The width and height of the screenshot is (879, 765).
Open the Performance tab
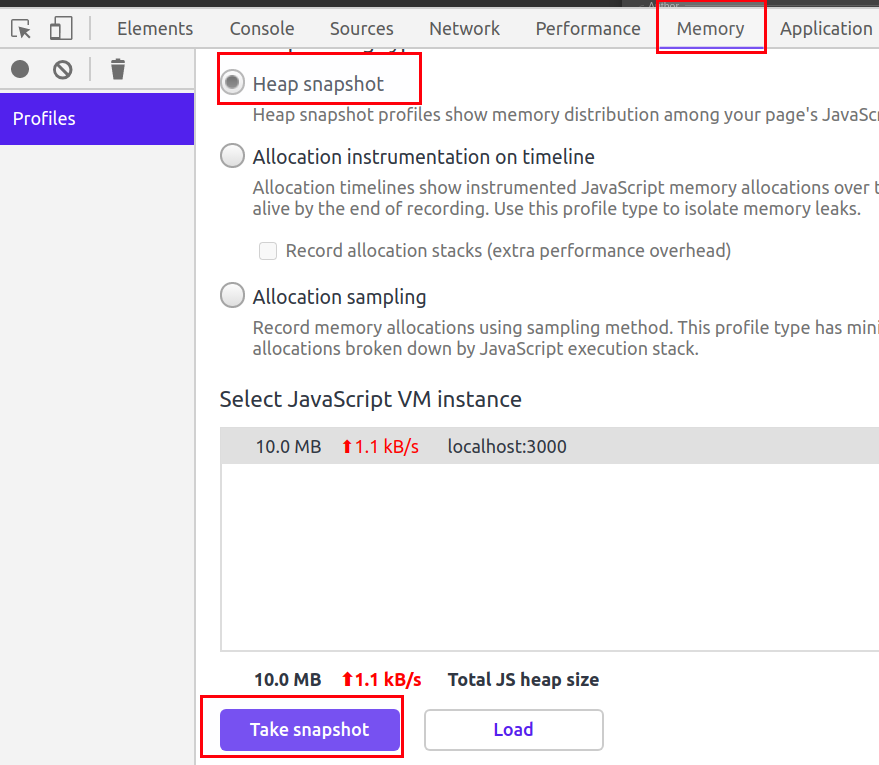coord(588,29)
